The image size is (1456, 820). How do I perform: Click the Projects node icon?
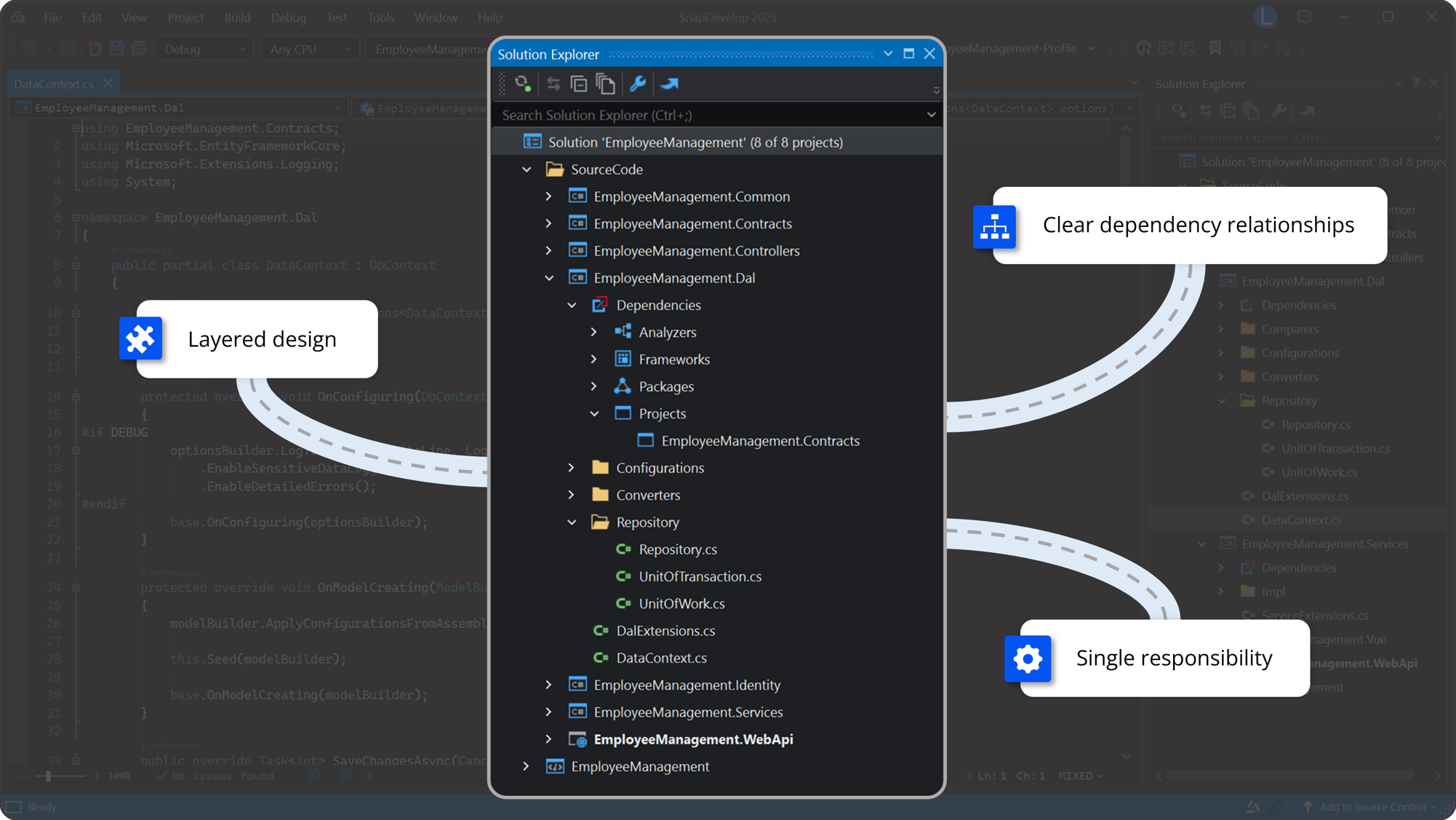pos(623,413)
